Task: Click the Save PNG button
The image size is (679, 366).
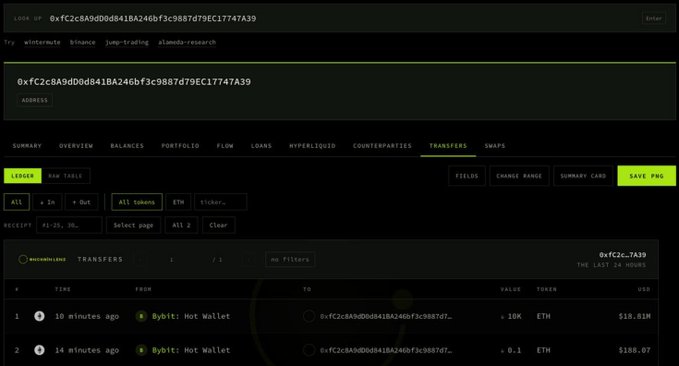Action: click(x=647, y=176)
